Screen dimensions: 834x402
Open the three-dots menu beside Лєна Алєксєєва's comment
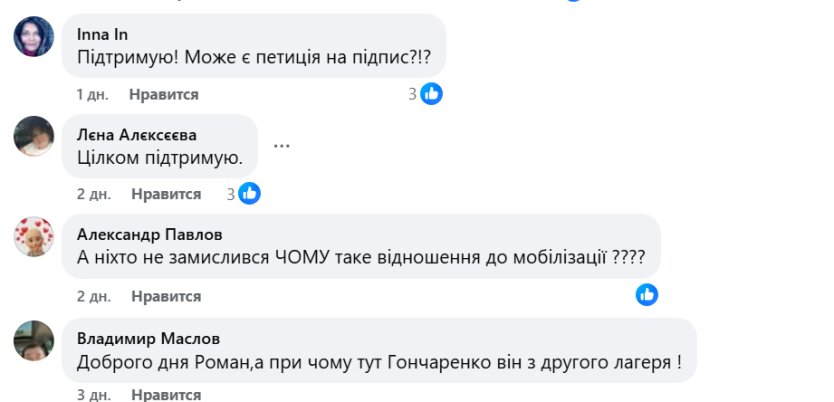click(282, 146)
